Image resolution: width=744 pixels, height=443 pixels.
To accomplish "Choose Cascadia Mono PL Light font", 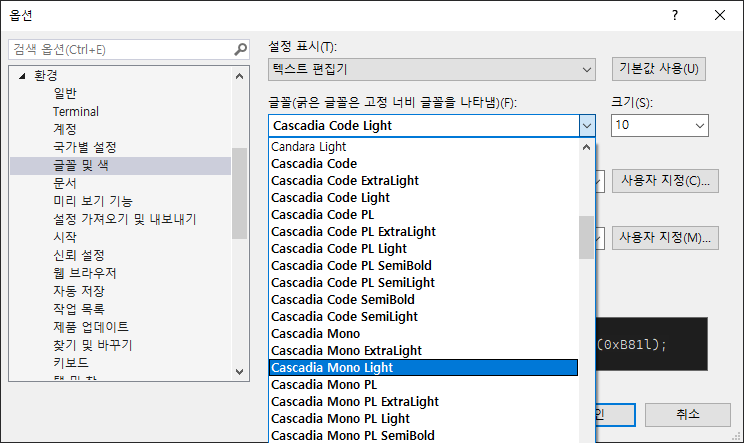I will pyautogui.click(x=423, y=419).
